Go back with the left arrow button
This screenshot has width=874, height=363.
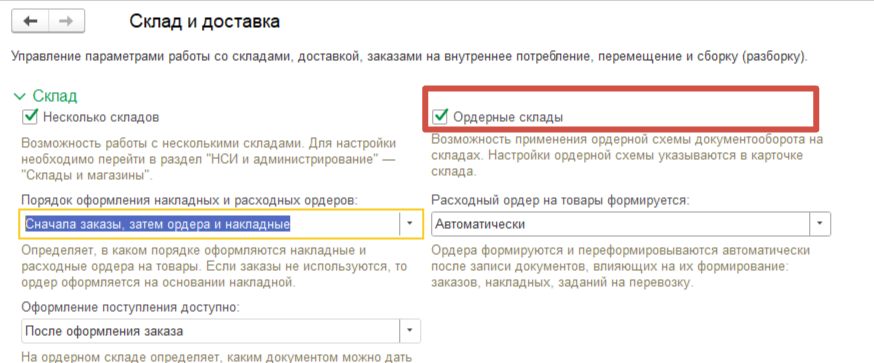tap(30, 21)
